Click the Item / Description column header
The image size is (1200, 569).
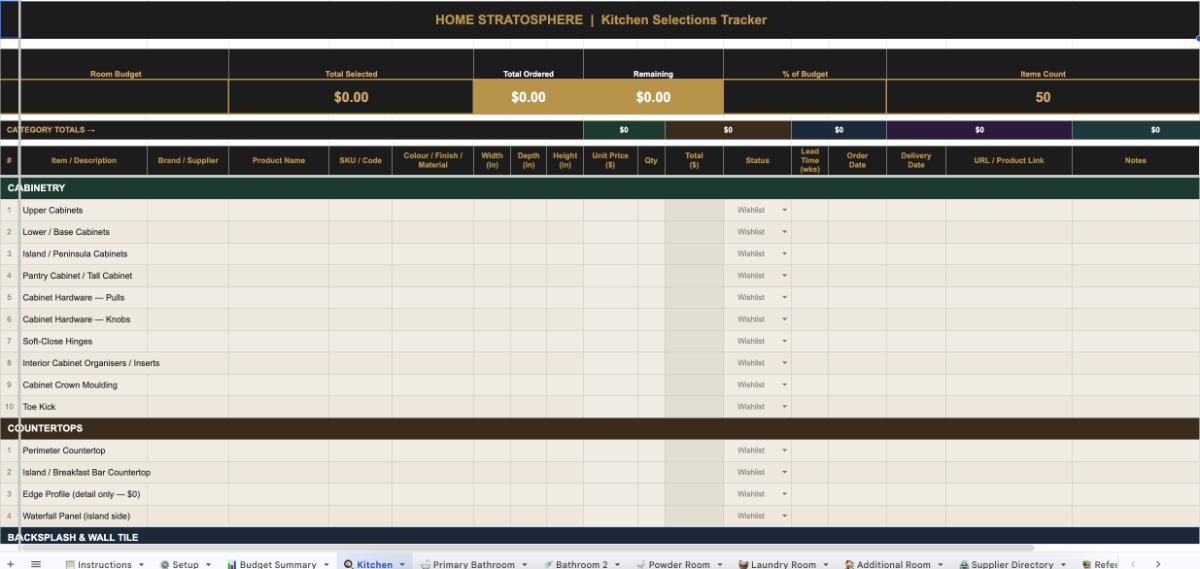tap(84, 160)
